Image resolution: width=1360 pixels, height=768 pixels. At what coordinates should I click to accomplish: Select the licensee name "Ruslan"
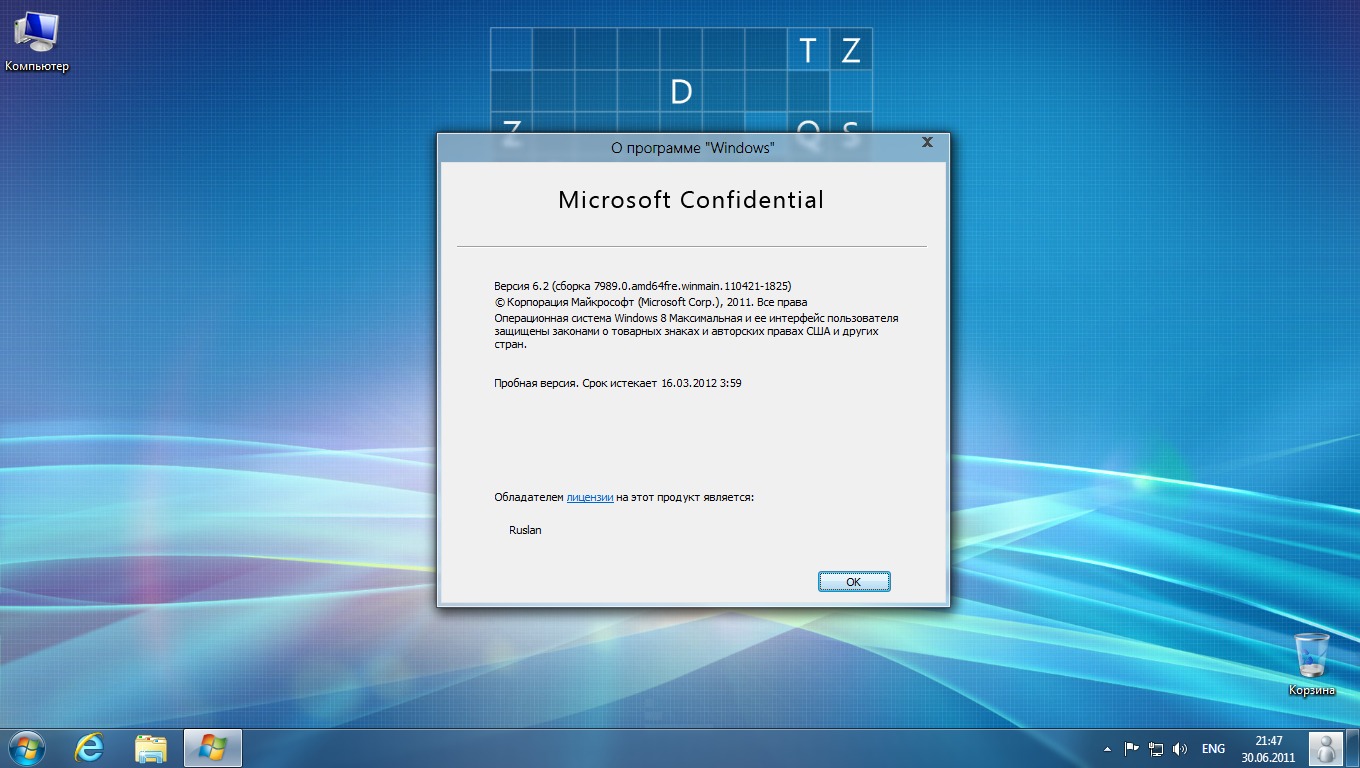(525, 530)
